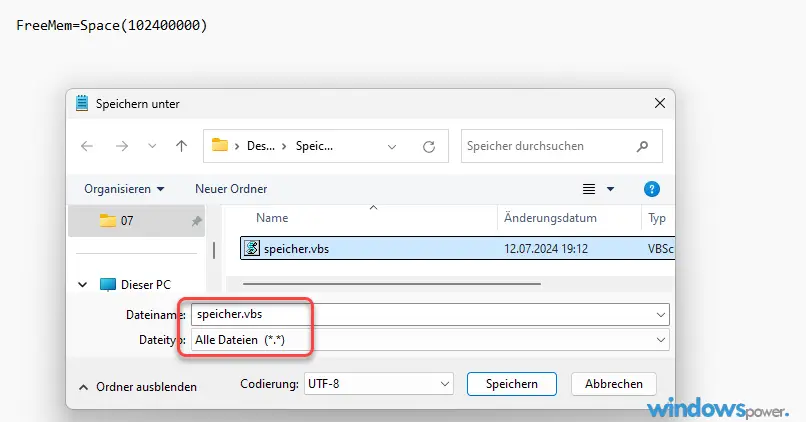This screenshot has width=806, height=422.
Task: Open the Codierung UTF-8 dropdown
Action: point(379,384)
